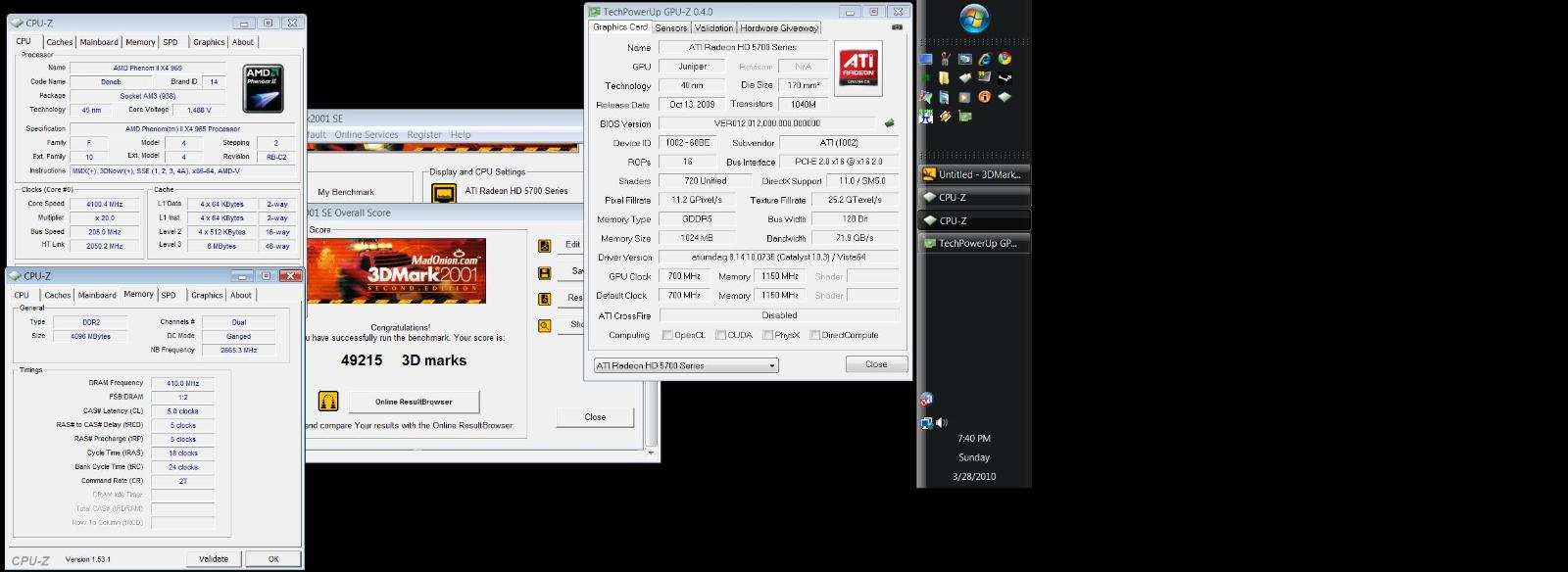This screenshot has width=1568, height=572.
Task: Open SPD tab in top CPU-Z window
Action: click(x=171, y=42)
